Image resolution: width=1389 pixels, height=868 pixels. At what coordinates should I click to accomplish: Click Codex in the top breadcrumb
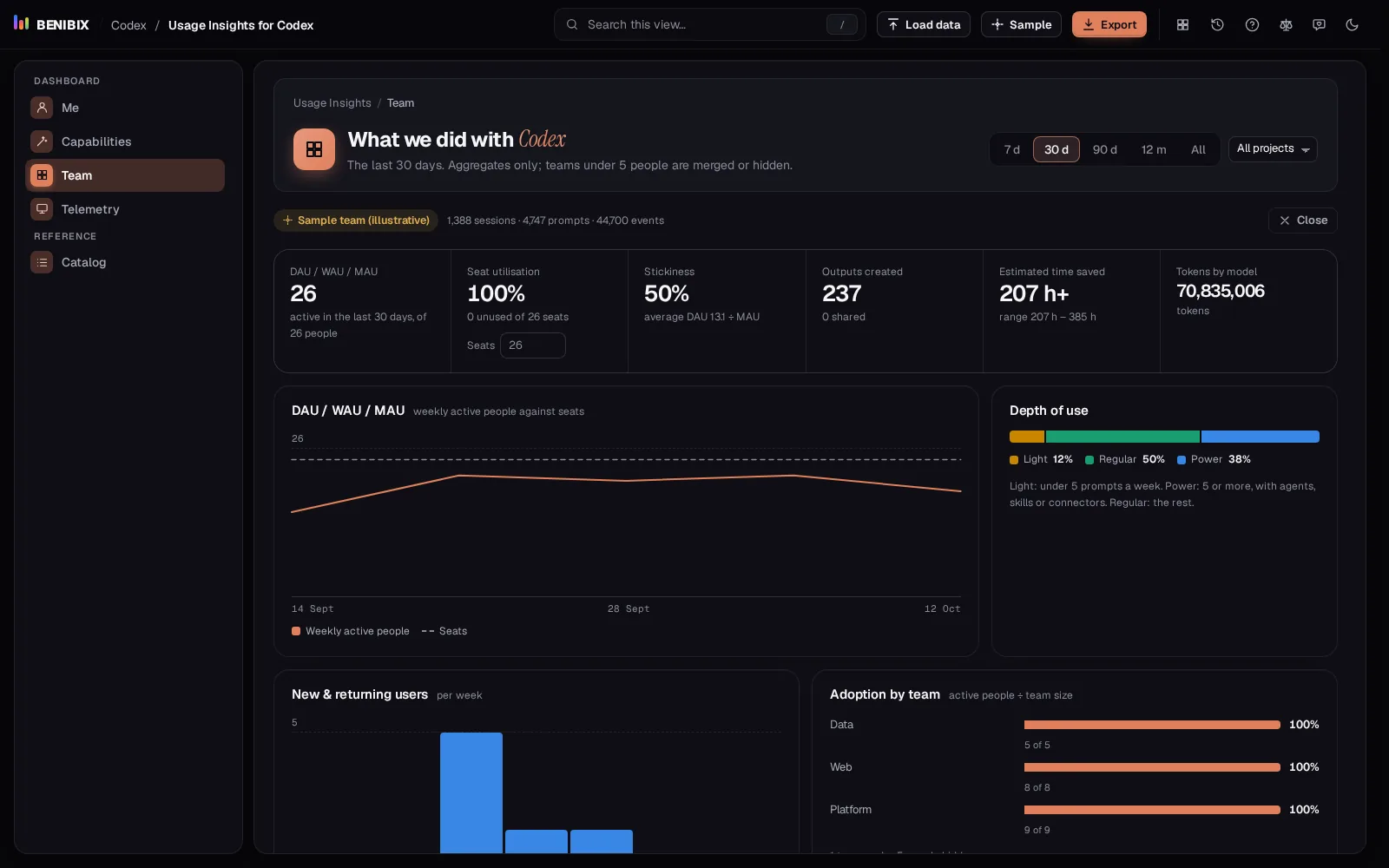pyautogui.click(x=128, y=25)
